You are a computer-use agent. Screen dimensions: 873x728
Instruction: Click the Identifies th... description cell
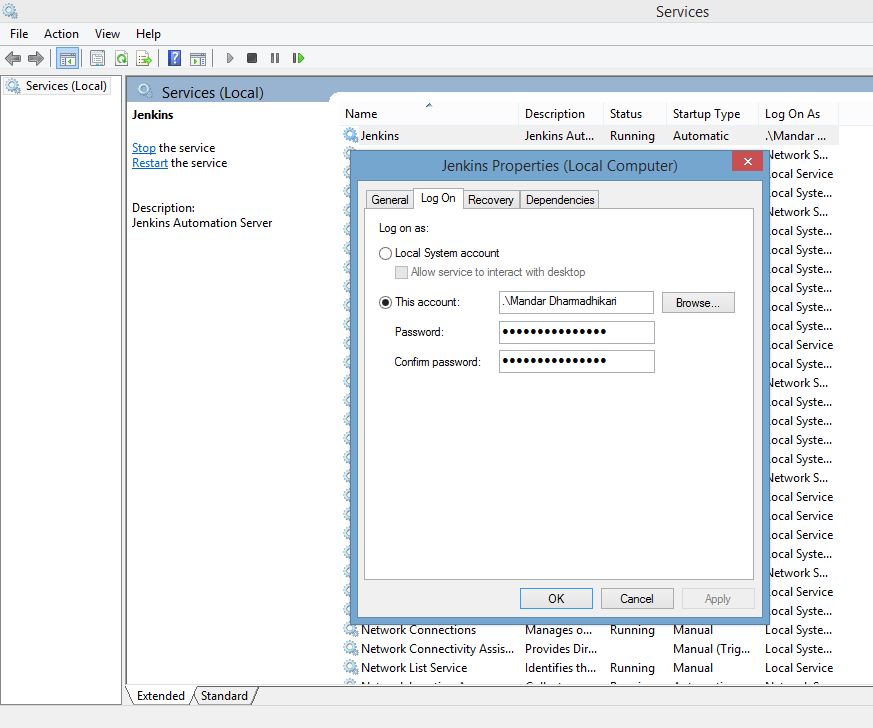560,667
